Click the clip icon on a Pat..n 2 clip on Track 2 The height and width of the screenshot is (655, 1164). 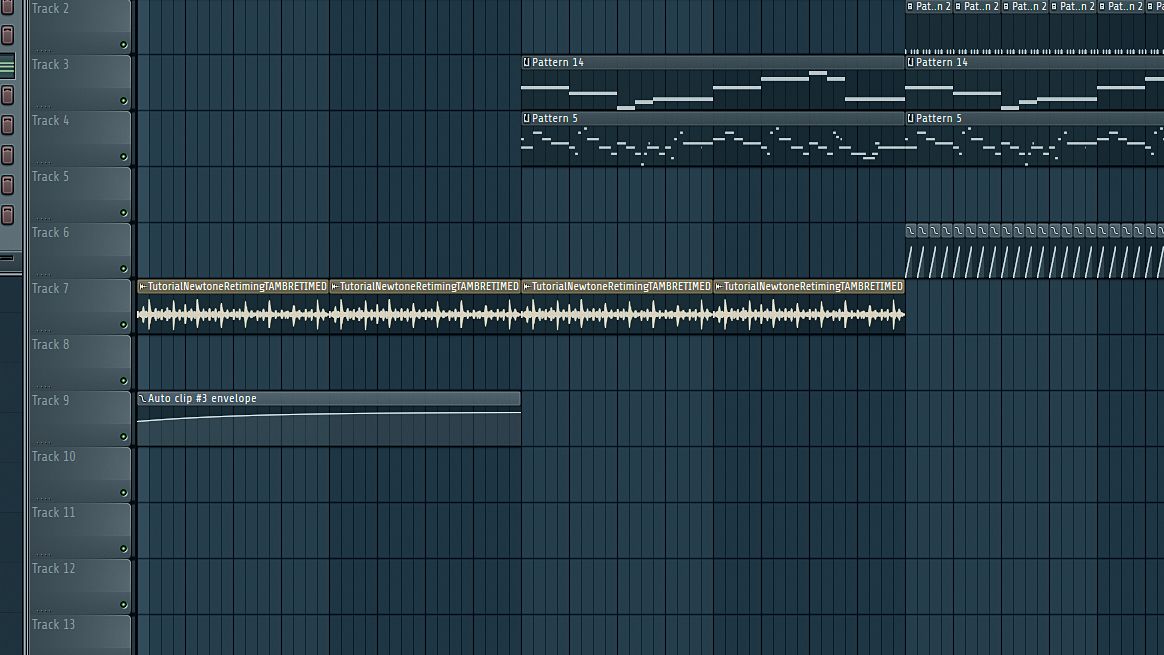[911, 6]
